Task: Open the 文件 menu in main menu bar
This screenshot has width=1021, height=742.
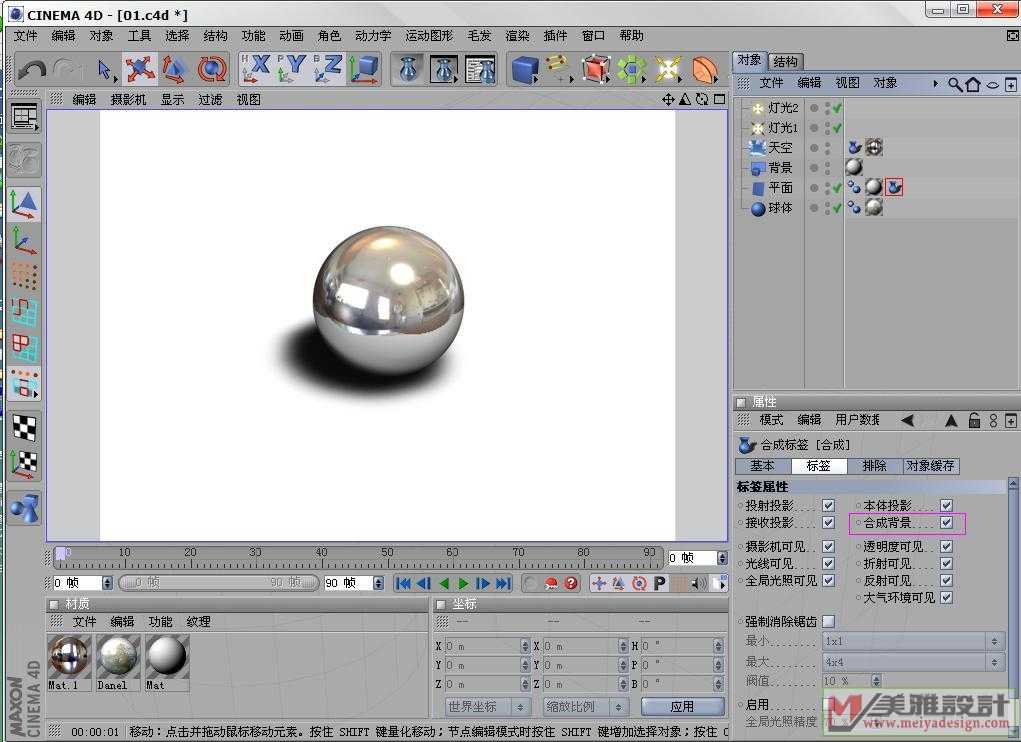Action: tap(25, 36)
